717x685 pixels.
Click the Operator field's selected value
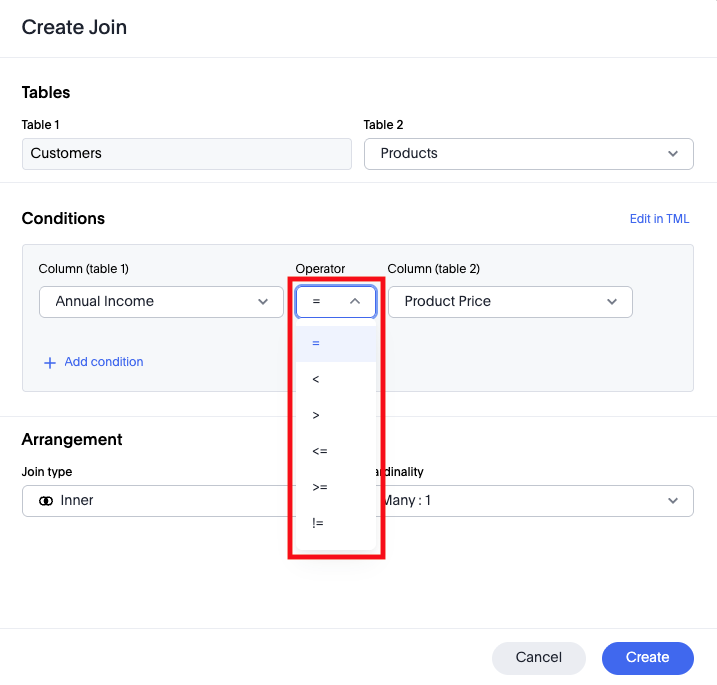317,302
